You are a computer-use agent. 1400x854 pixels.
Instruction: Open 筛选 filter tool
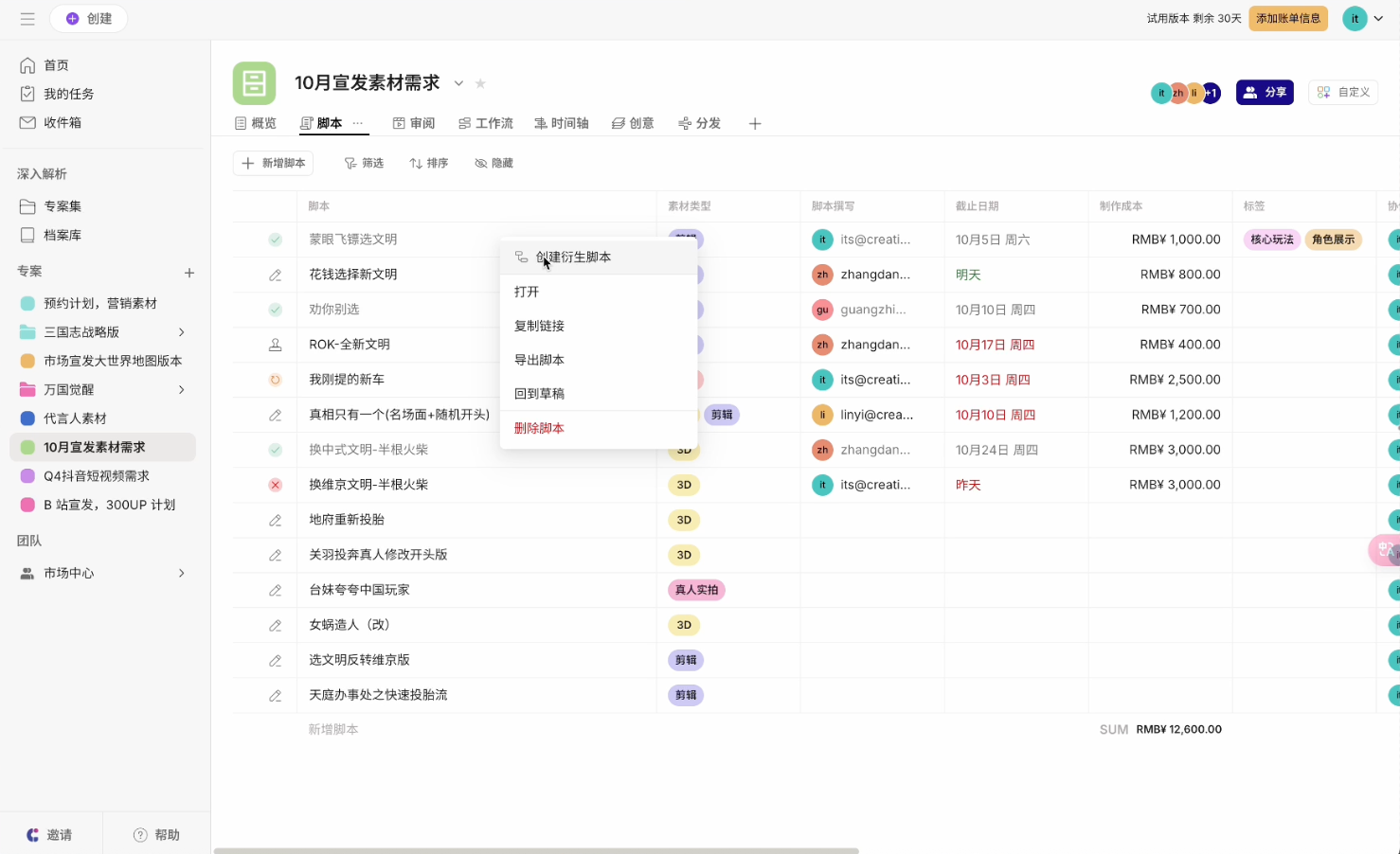tap(364, 164)
